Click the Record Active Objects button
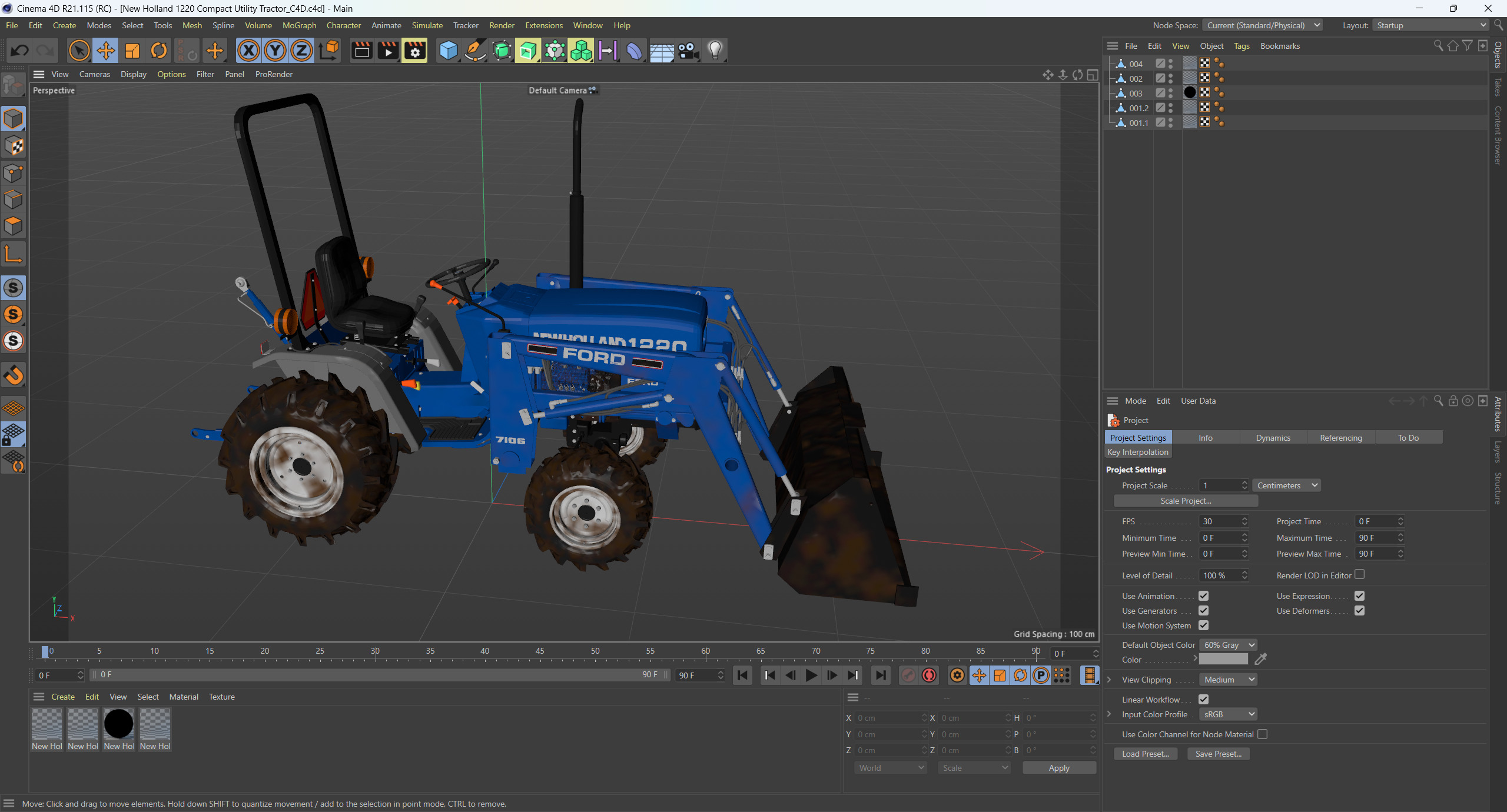Screen dimensions: 1507x812 908,675
